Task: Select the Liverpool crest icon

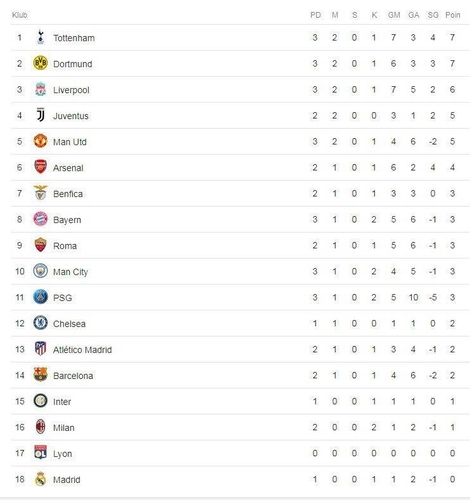Action: click(x=40, y=89)
